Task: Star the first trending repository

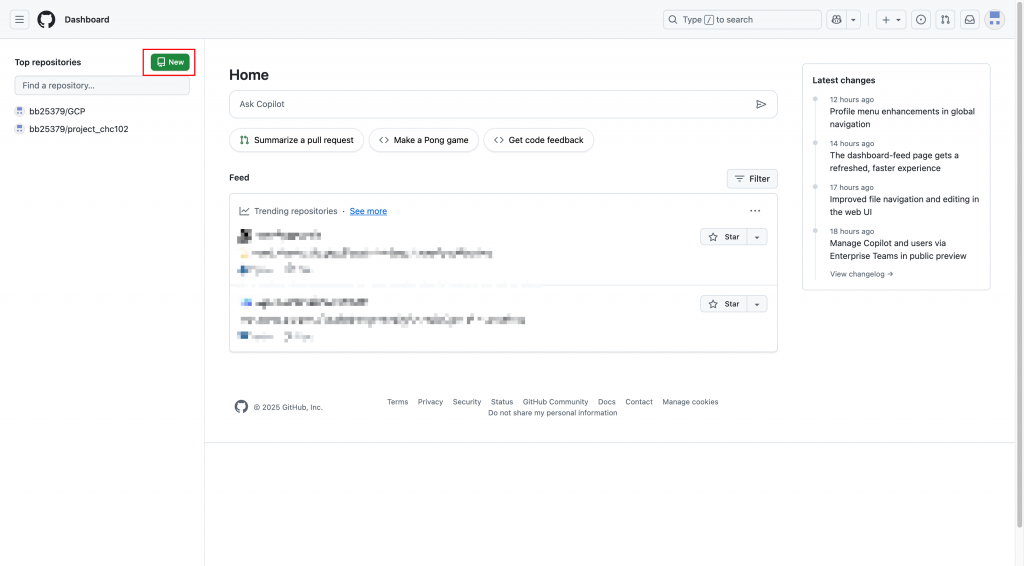Action: 724,237
